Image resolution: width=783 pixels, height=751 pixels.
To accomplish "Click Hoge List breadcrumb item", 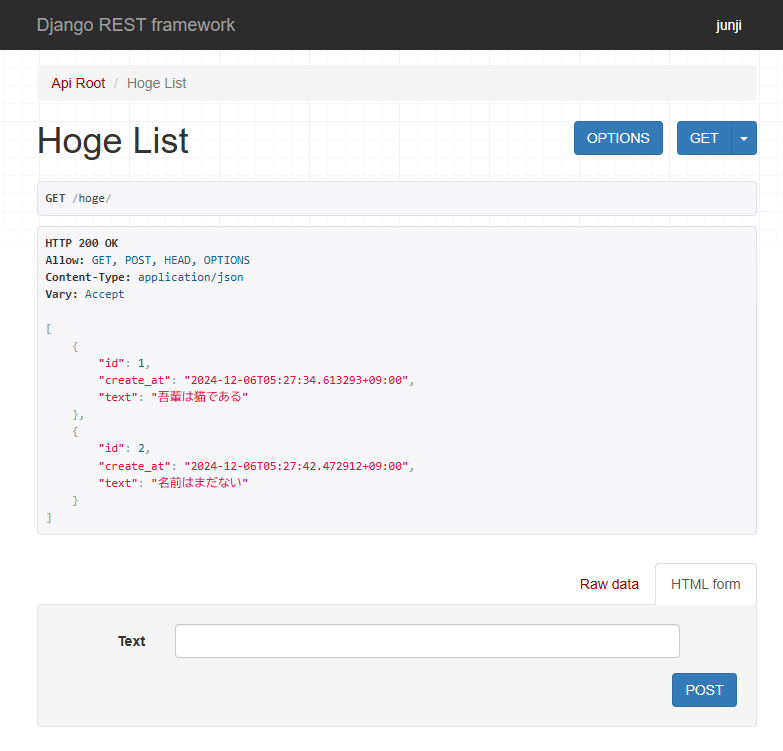I will tap(156, 83).
